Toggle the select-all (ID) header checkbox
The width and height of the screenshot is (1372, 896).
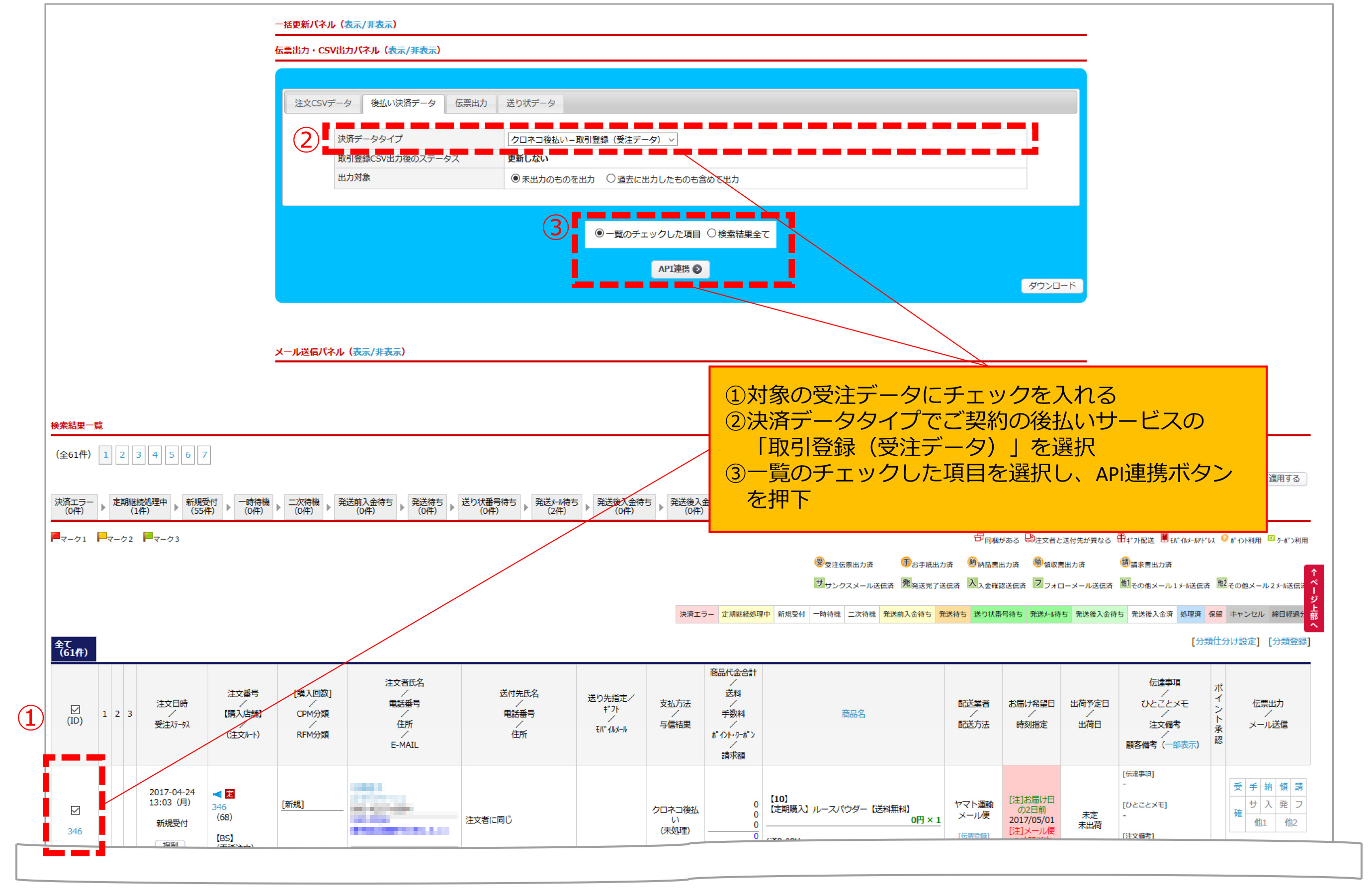point(75,710)
